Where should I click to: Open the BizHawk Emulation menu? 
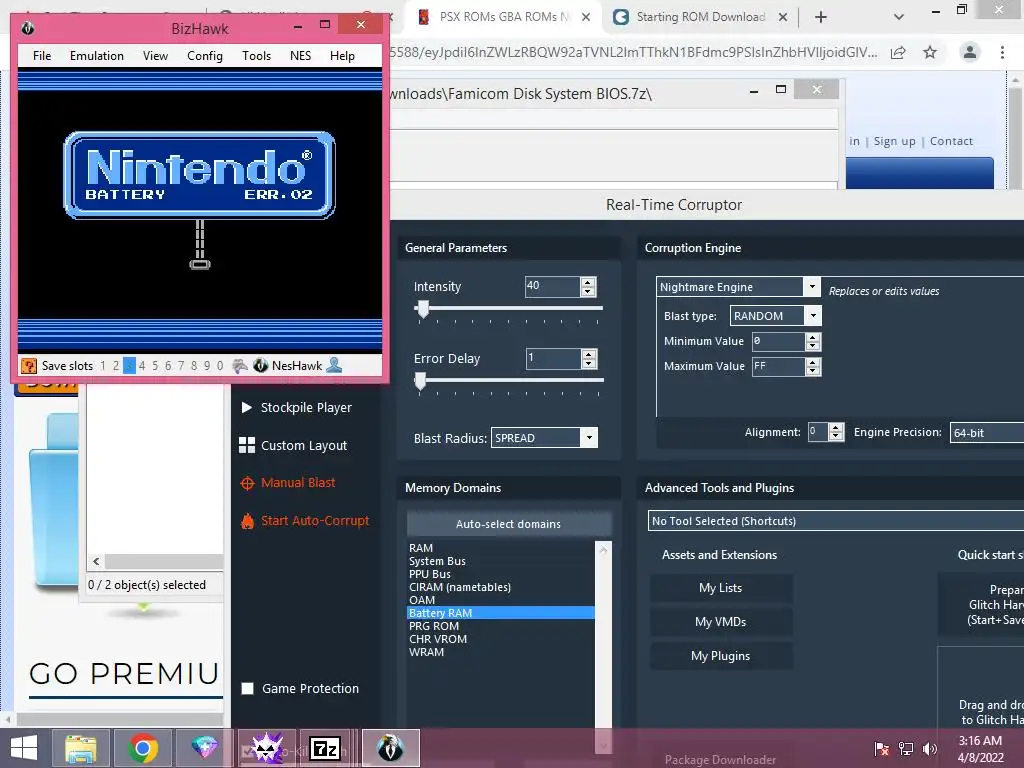pos(97,56)
